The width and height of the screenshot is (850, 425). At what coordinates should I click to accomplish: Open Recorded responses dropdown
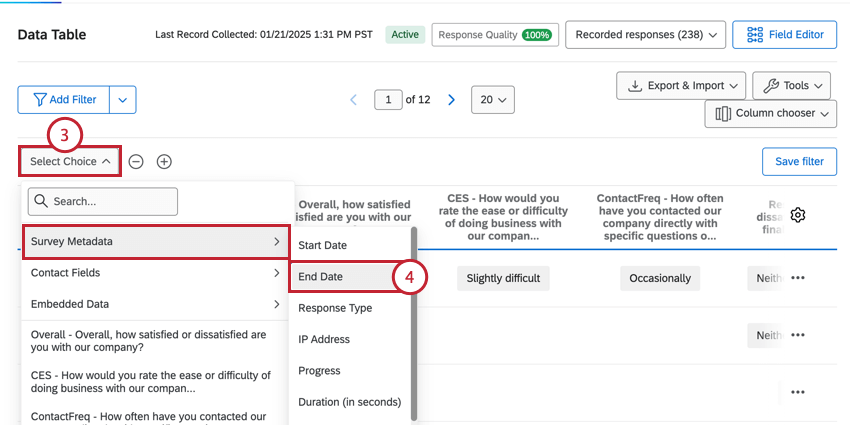(646, 35)
